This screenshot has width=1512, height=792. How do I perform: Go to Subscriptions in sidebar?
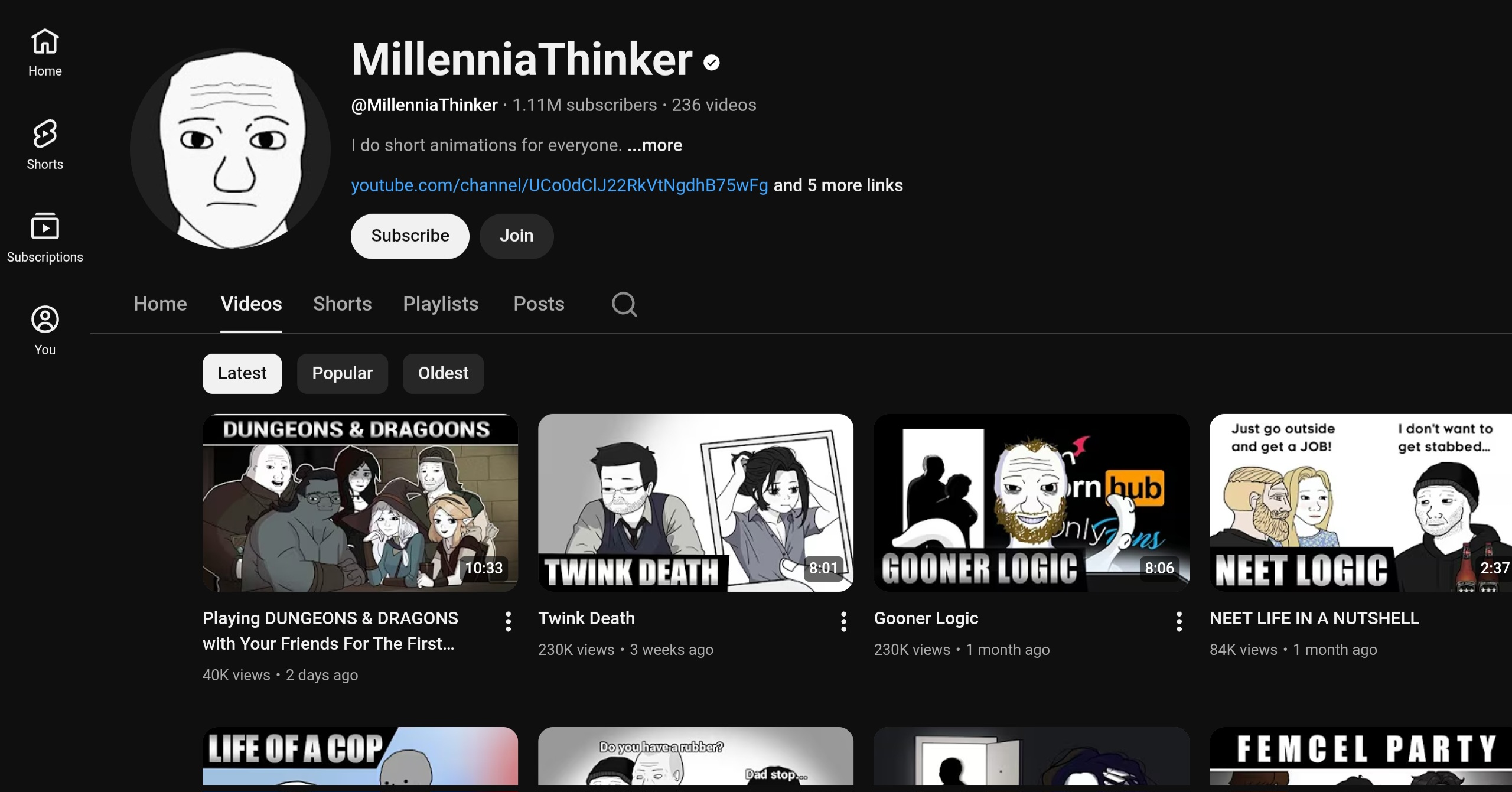click(x=45, y=237)
